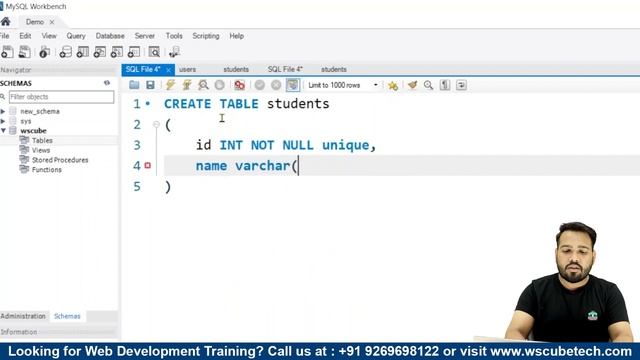This screenshot has height=360, width=640.
Task: Click the create new schema icon
Action: pyautogui.click(x=65, y=52)
